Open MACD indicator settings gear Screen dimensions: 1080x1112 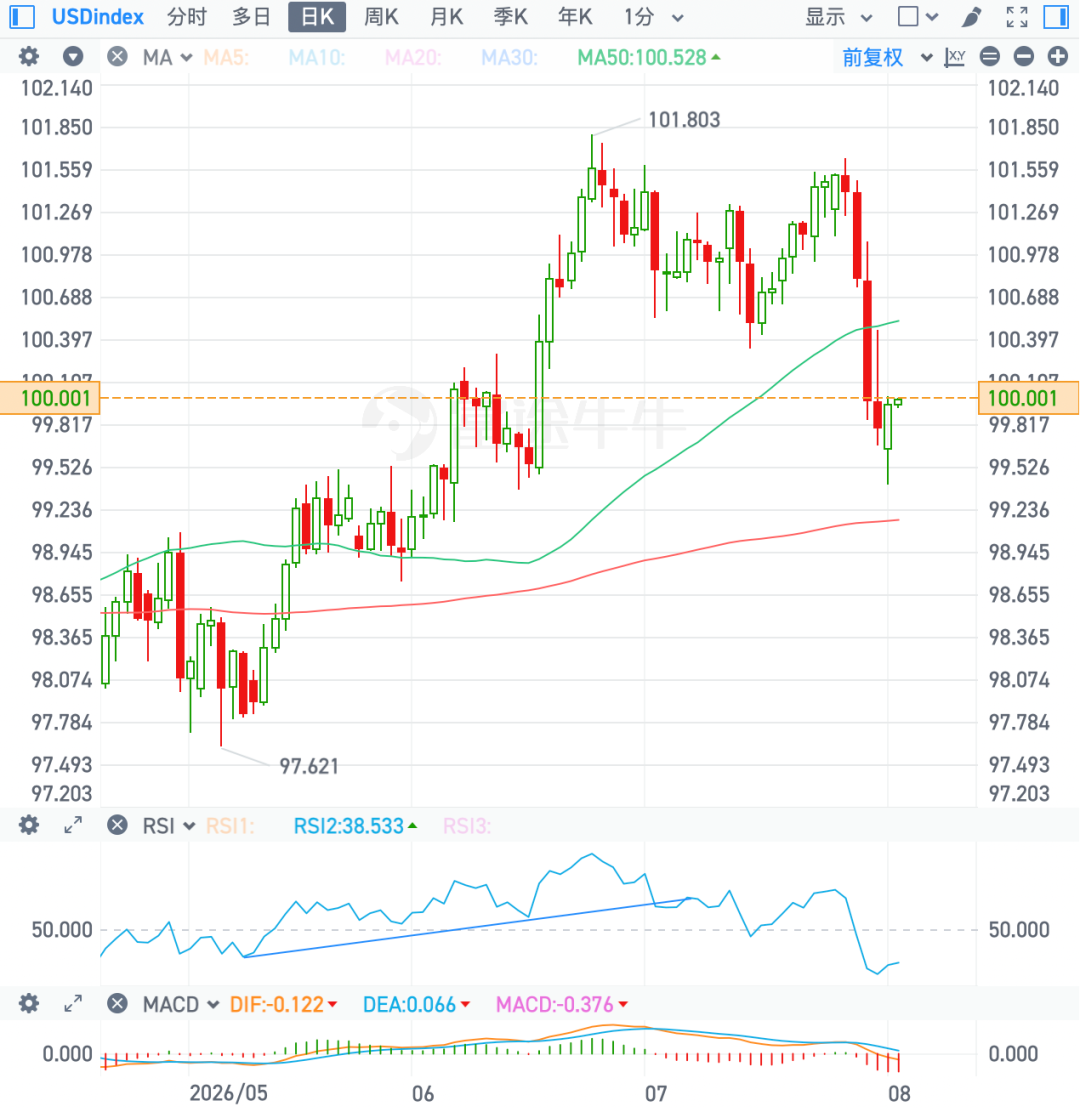28,1003
